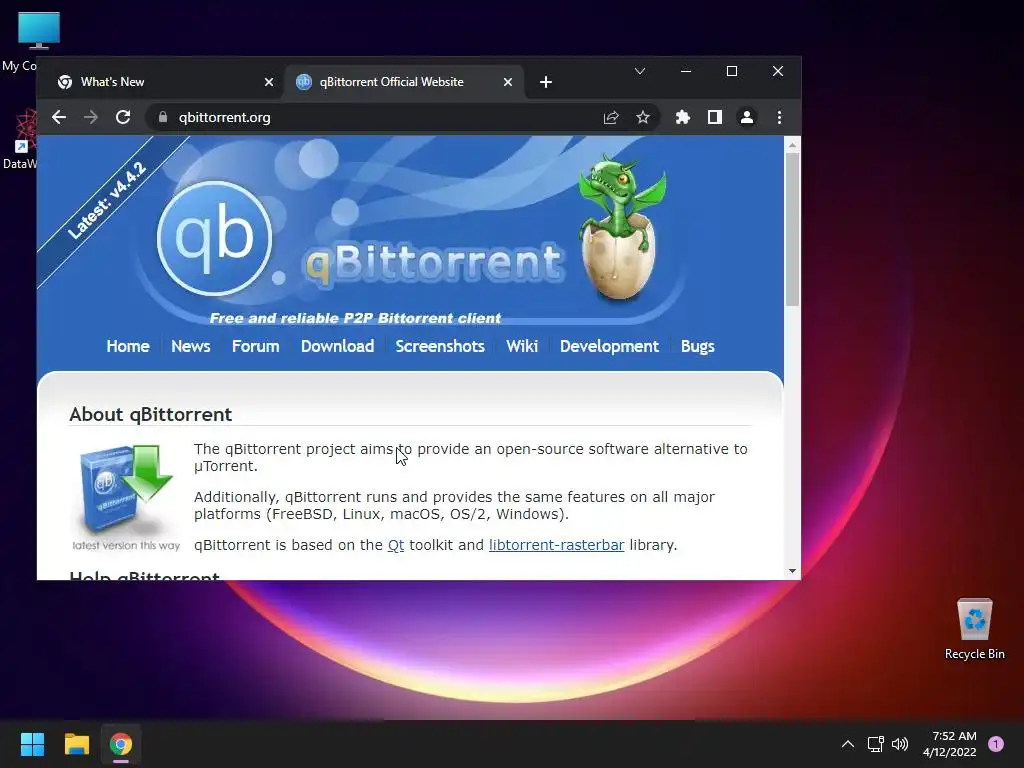1024x768 pixels.
Task: Open the Chrome profile avatar
Action: click(746, 118)
